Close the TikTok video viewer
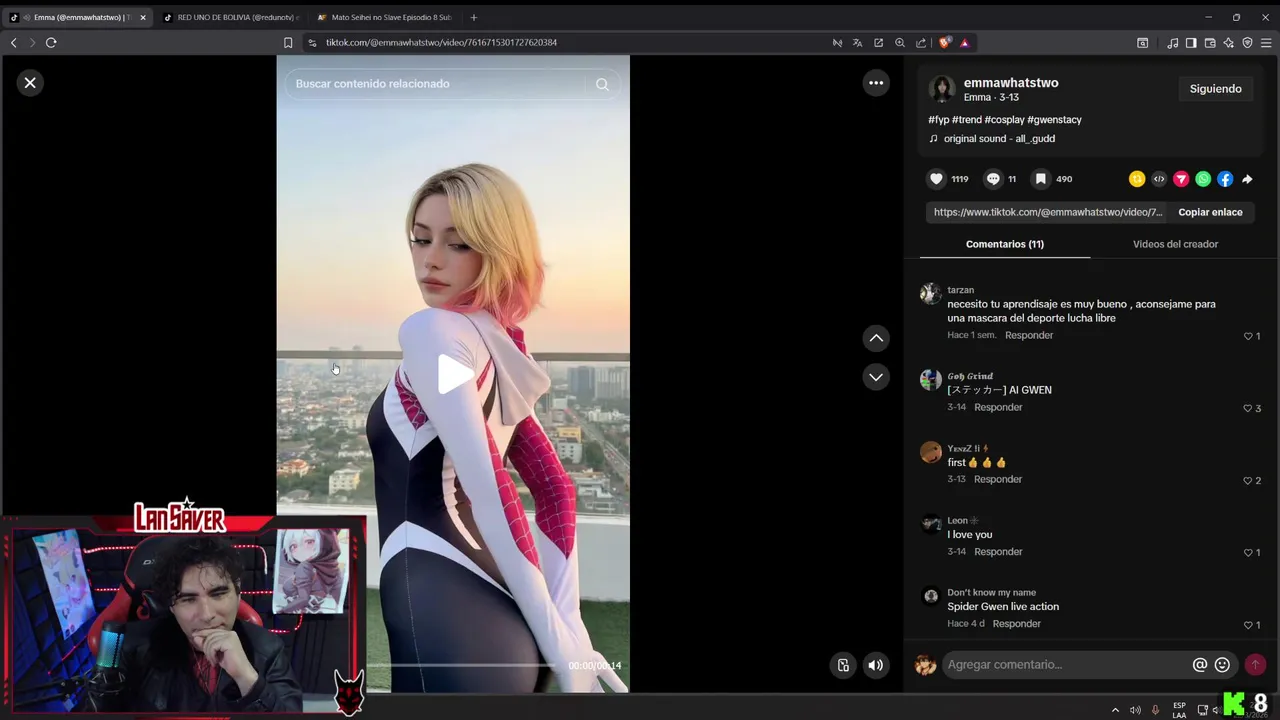This screenshot has height=720, width=1280. click(30, 83)
